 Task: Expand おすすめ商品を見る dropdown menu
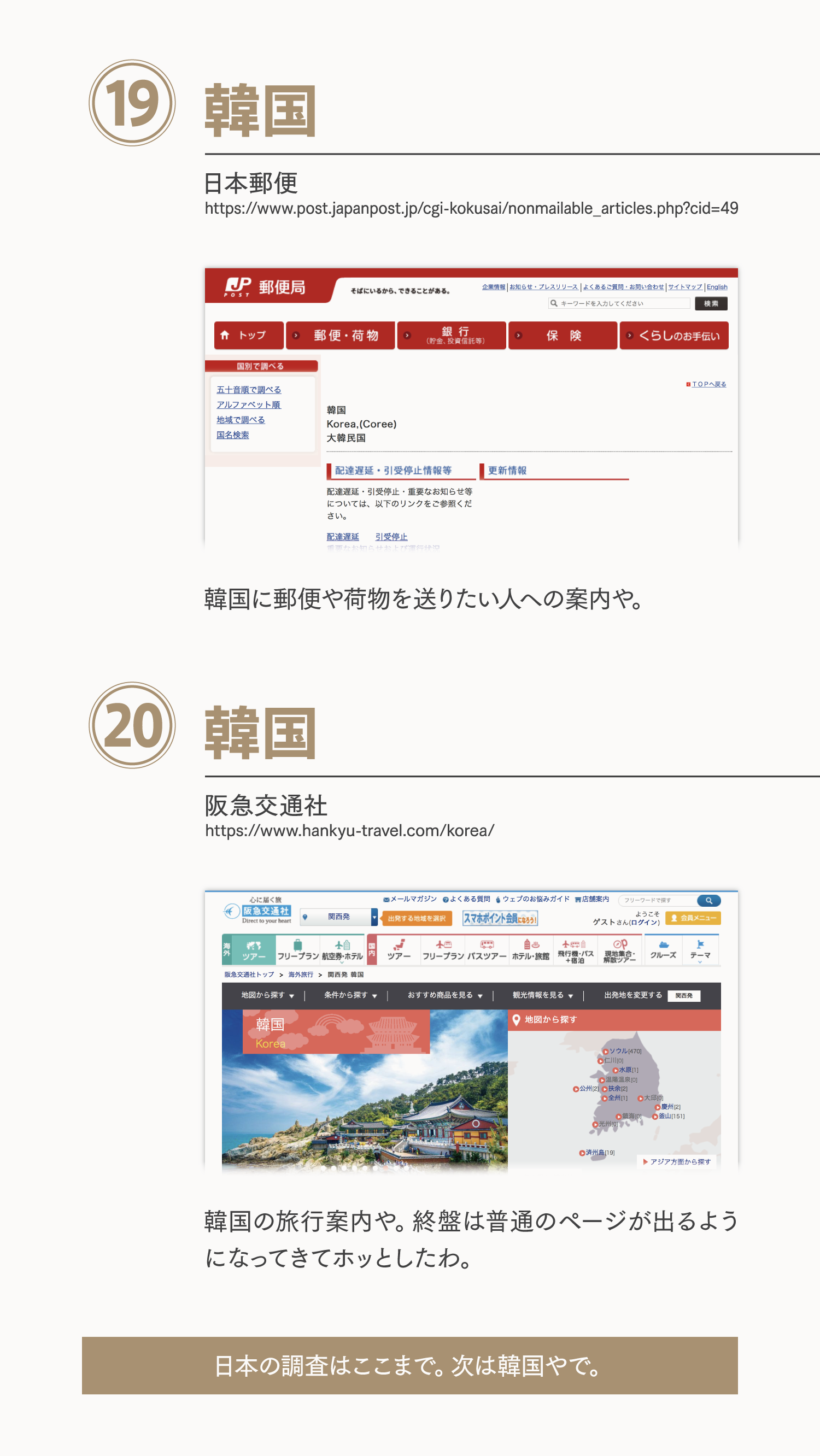coord(444,995)
